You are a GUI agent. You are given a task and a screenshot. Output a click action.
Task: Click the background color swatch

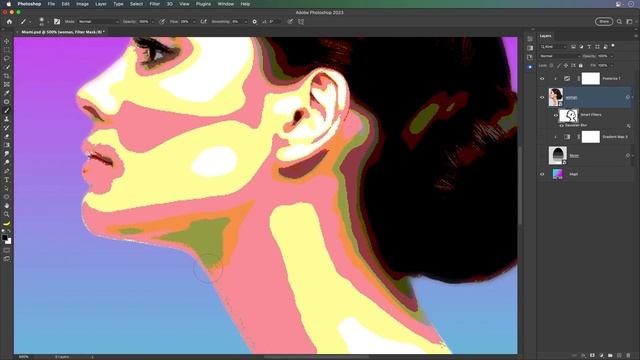[9, 241]
